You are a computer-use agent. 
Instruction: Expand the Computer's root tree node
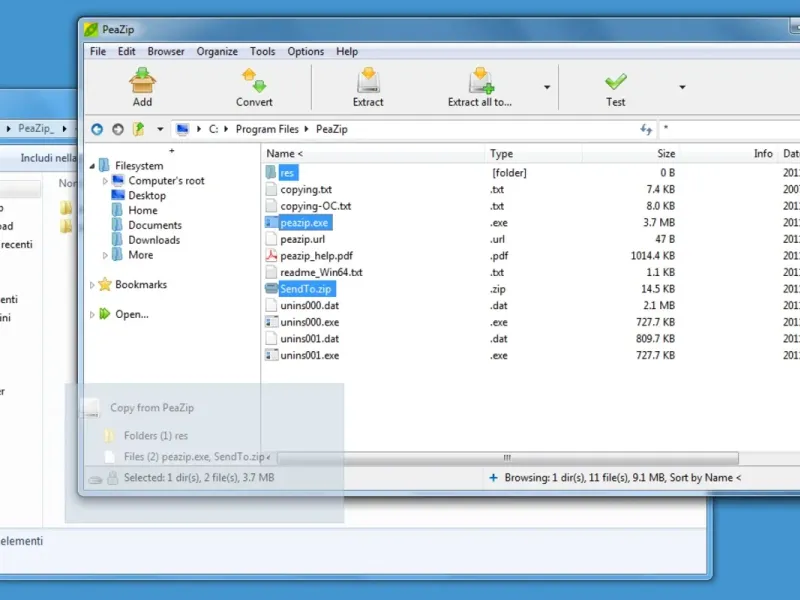pos(105,181)
